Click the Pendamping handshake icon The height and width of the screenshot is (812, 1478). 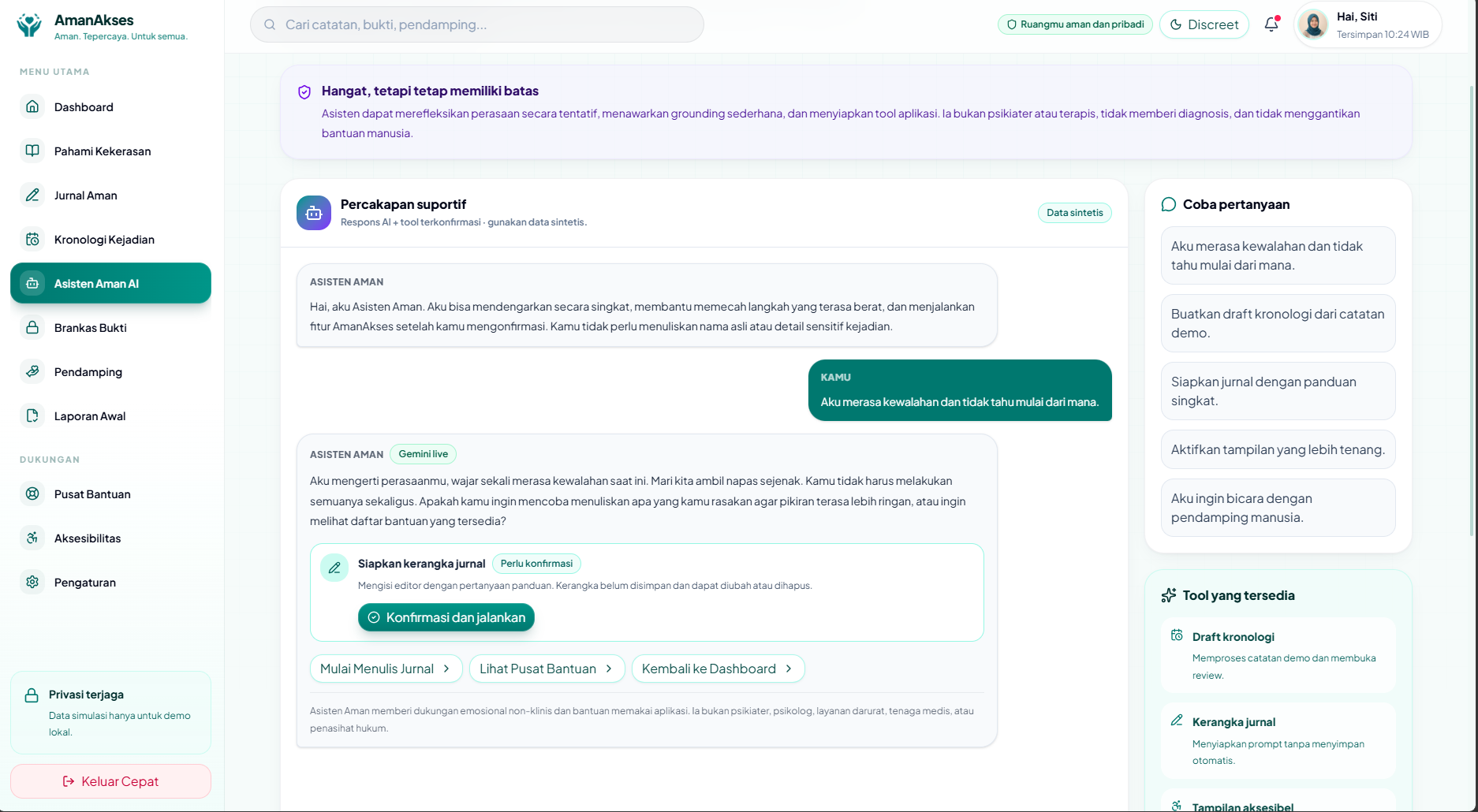point(32,371)
